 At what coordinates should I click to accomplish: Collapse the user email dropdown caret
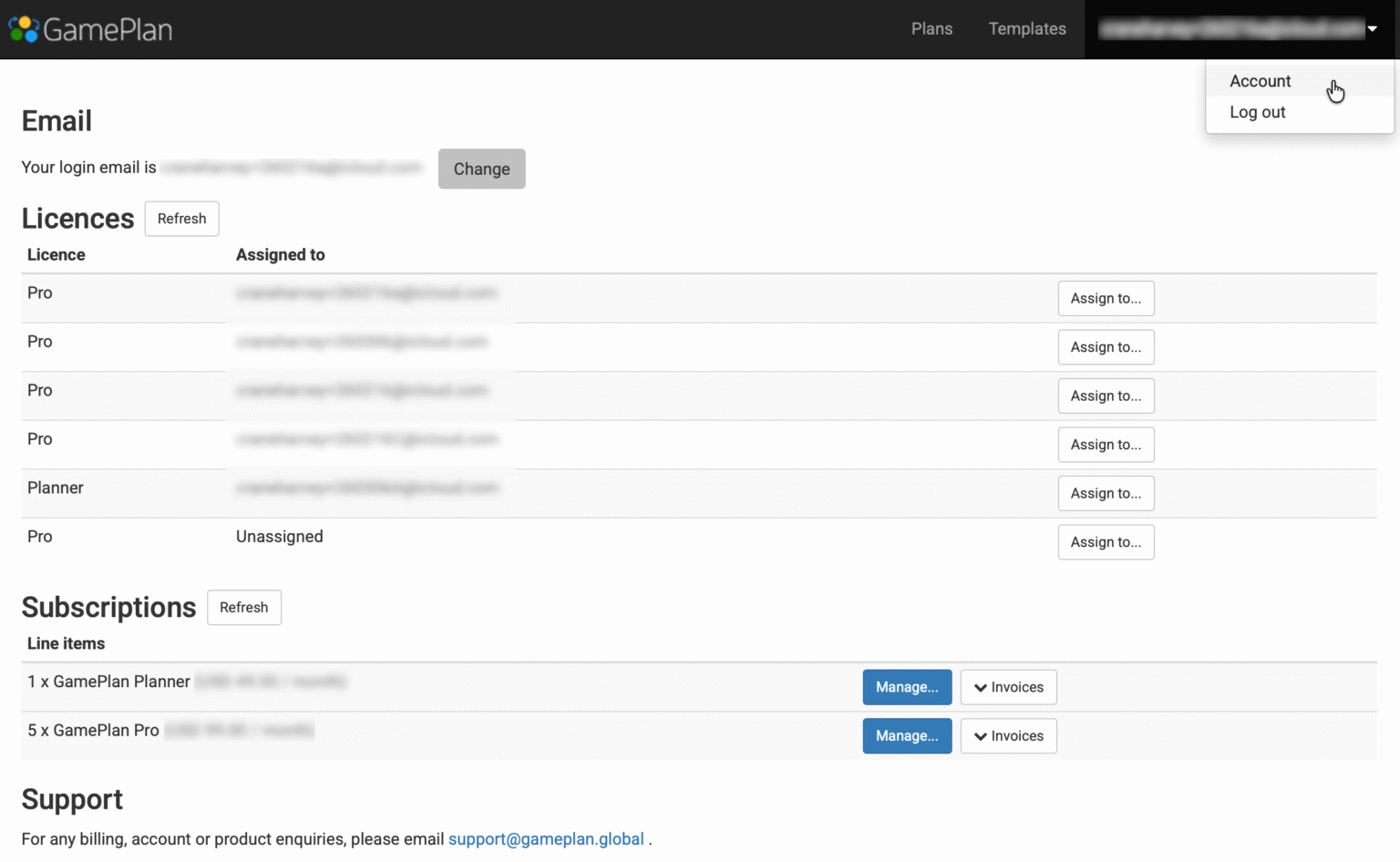(x=1372, y=29)
